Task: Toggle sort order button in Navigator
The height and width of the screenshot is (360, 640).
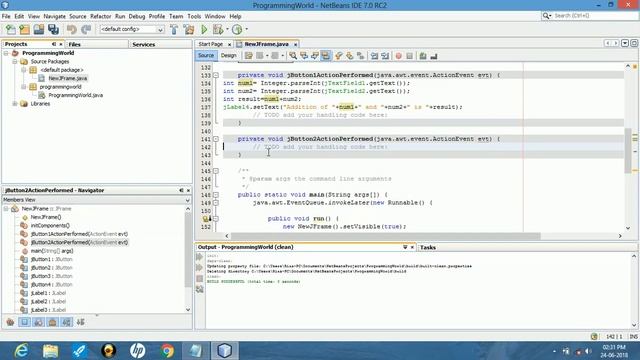Action: [x=81, y=322]
